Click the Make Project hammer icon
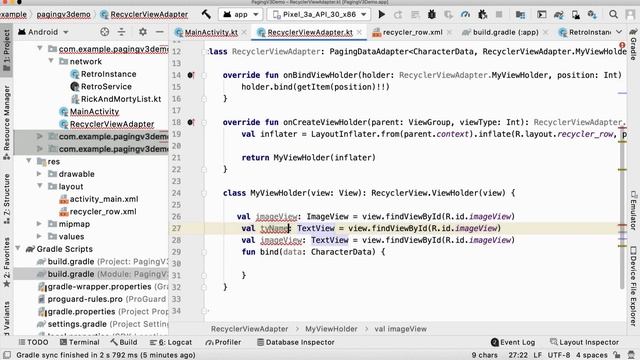The height and width of the screenshot is (360, 640). (206, 14)
